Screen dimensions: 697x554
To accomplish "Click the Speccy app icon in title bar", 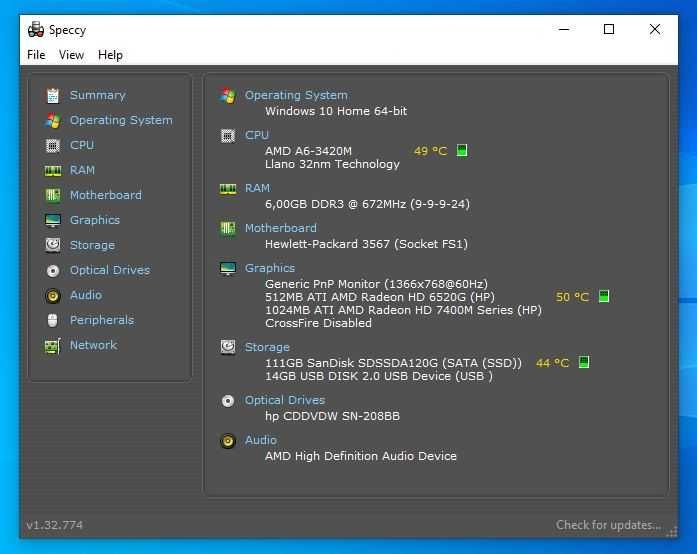I will (36, 30).
